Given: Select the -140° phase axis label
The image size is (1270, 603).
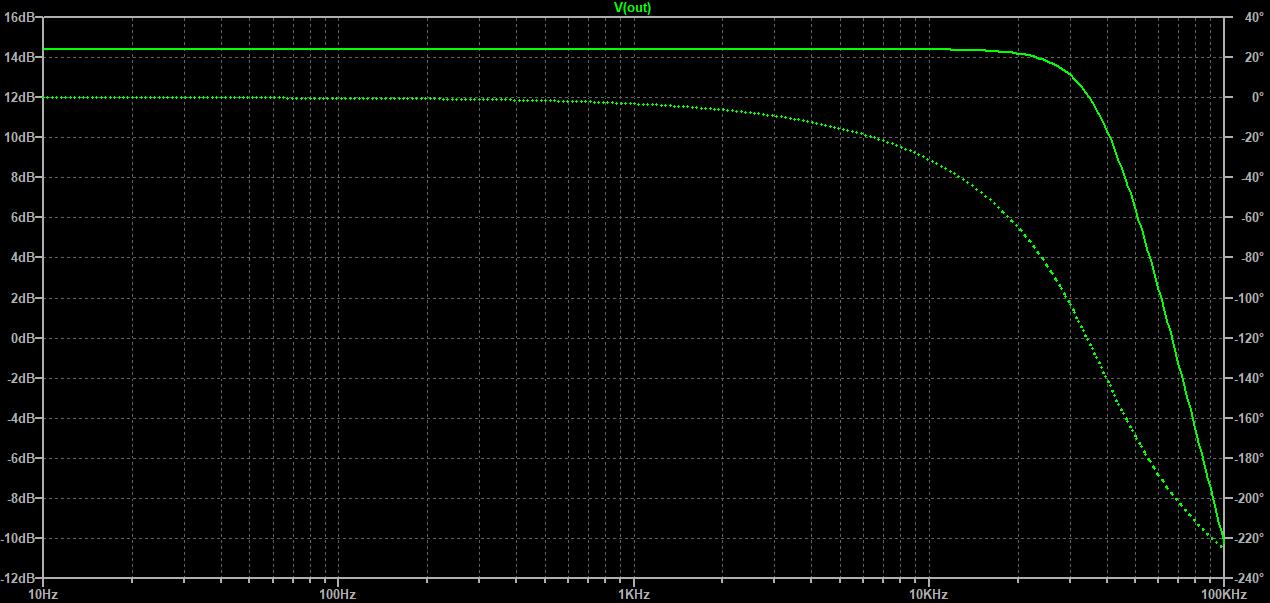Looking at the screenshot, I should point(1250,378).
